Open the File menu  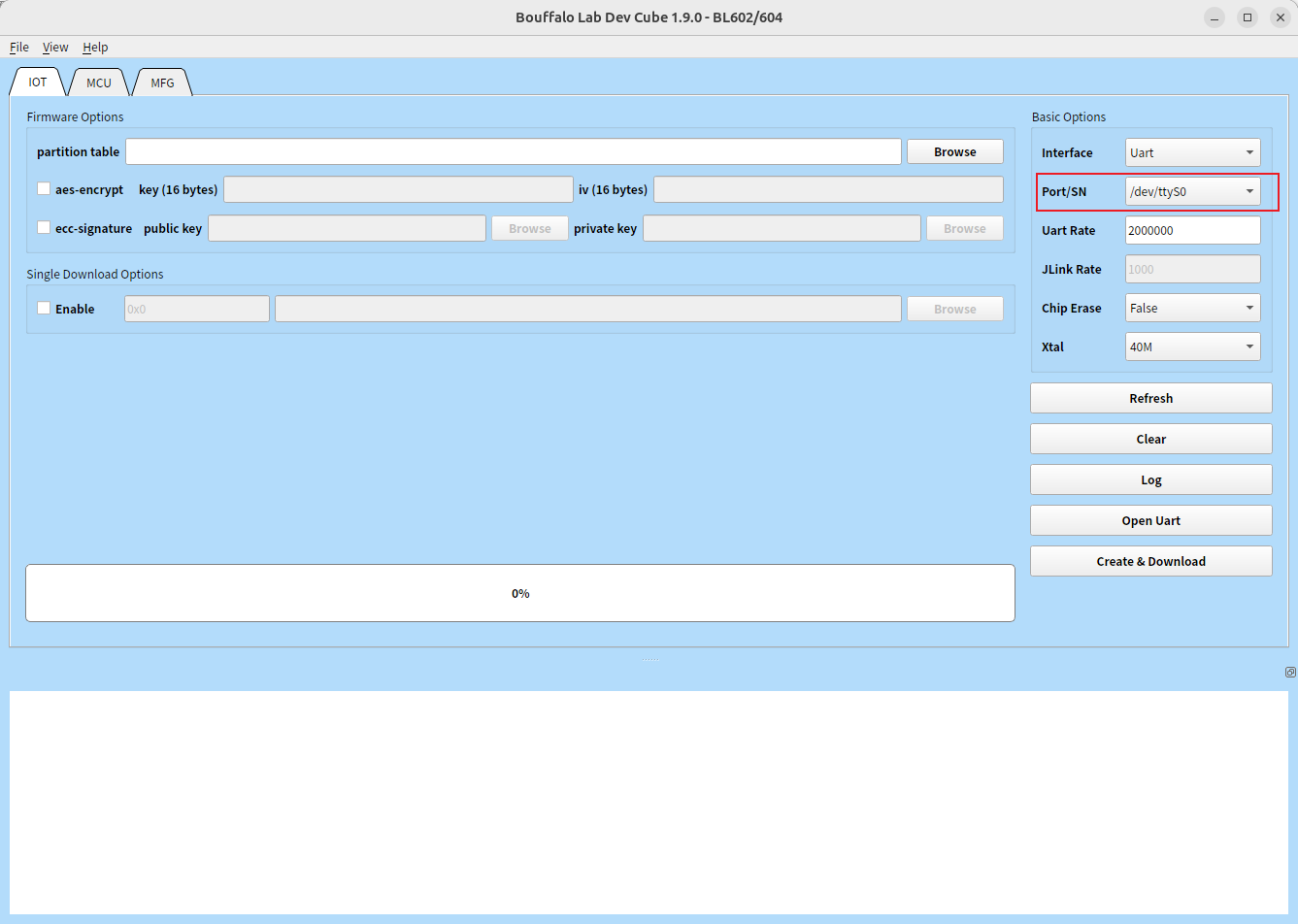pyautogui.click(x=19, y=47)
